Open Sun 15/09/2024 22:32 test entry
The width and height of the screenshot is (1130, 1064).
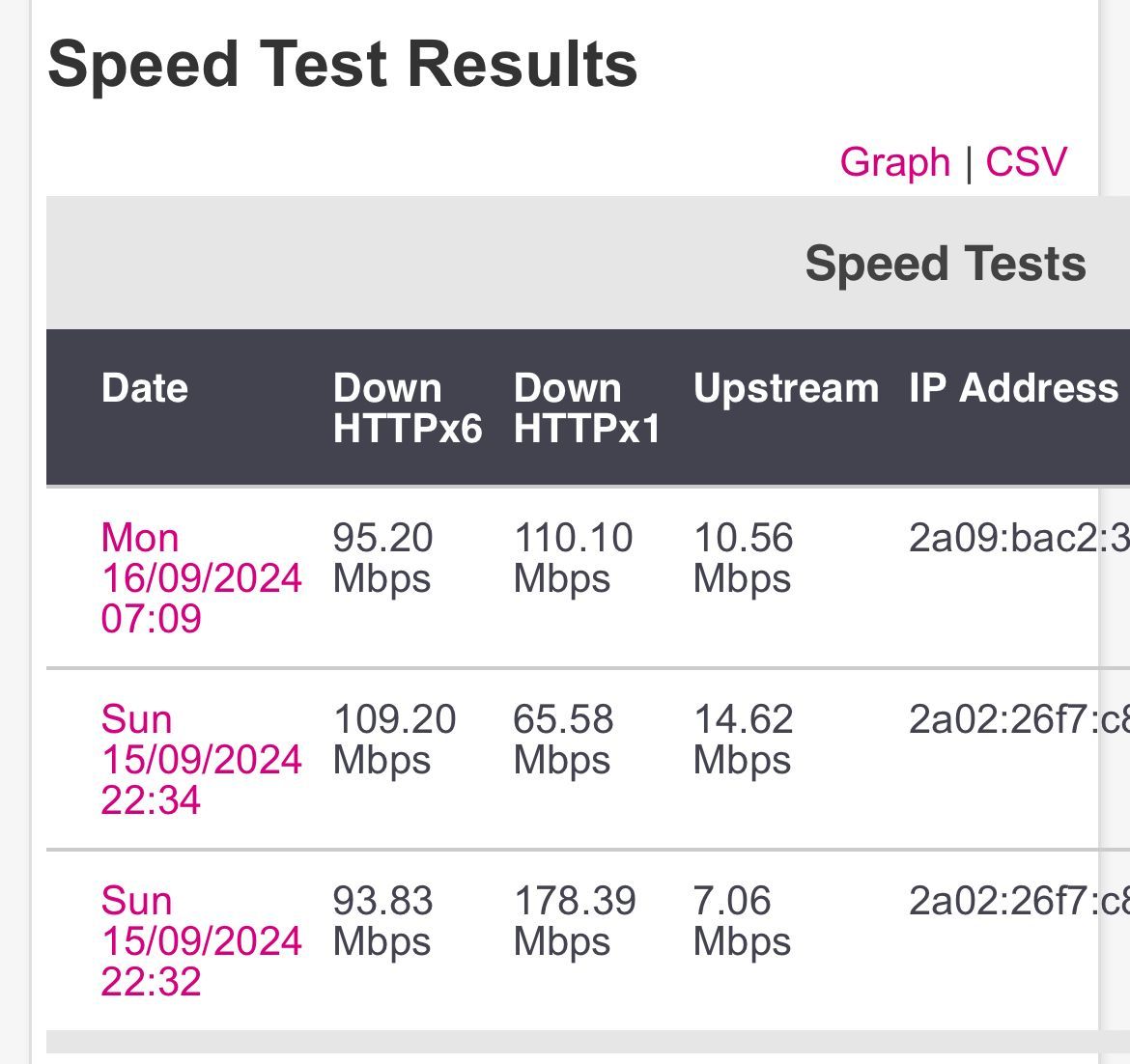pos(201,940)
